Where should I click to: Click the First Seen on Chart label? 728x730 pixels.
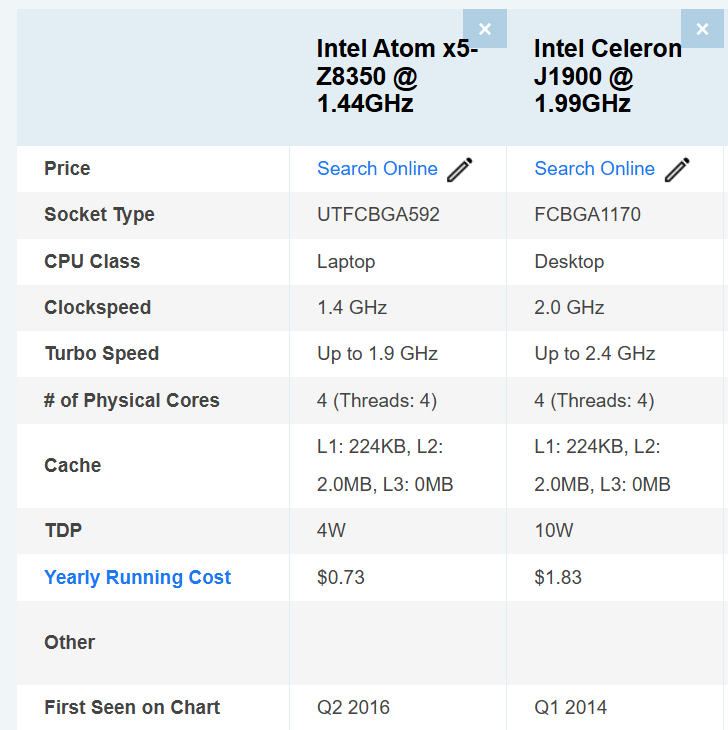[x=132, y=708]
